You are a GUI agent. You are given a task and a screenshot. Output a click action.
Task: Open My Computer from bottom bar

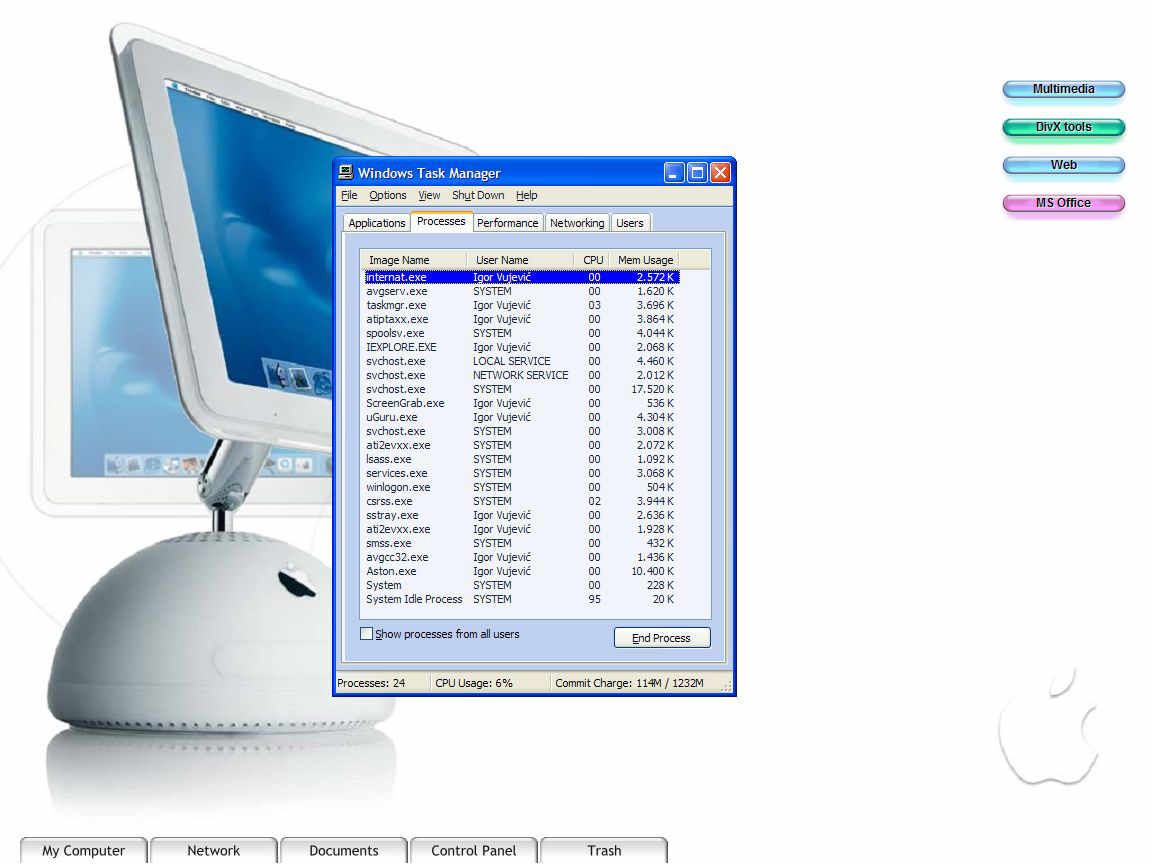tap(84, 851)
